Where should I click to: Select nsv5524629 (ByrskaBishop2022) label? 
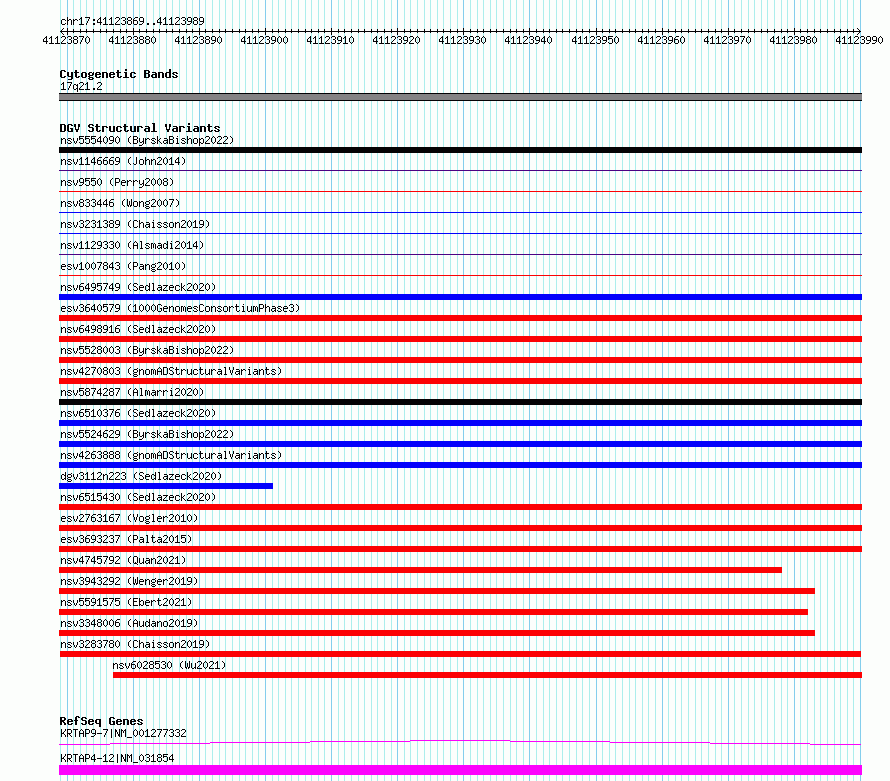click(x=147, y=434)
